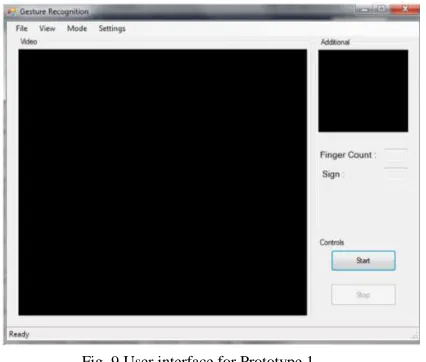
Task: Click the window title Gesture Recognition
Action: pyautogui.click(x=54, y=12)
